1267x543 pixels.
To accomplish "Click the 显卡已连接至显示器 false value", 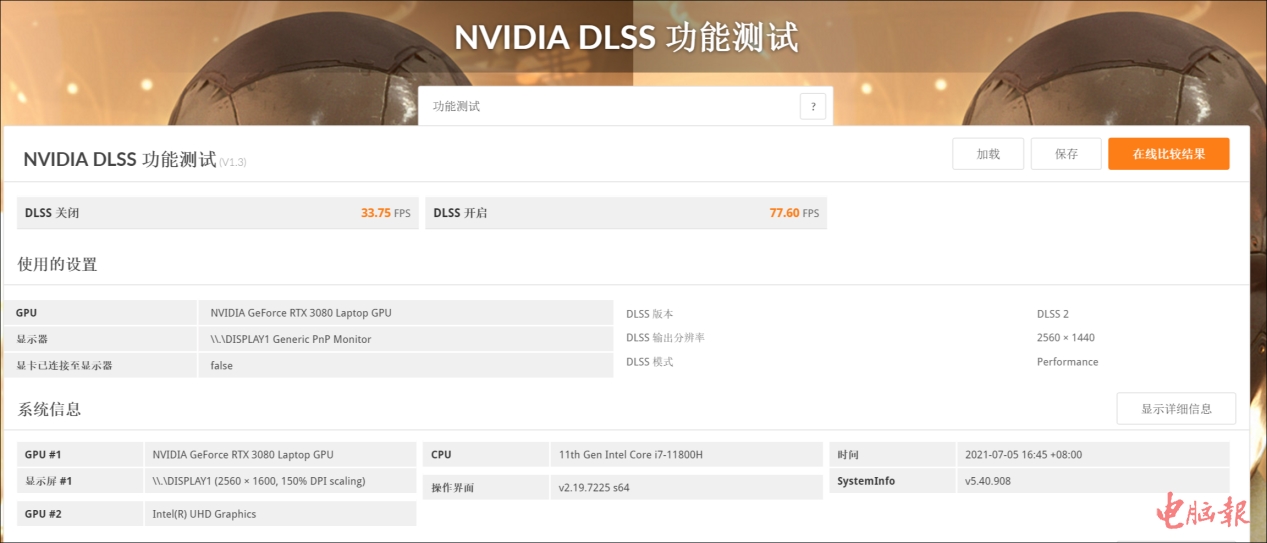I will point(222,366).
